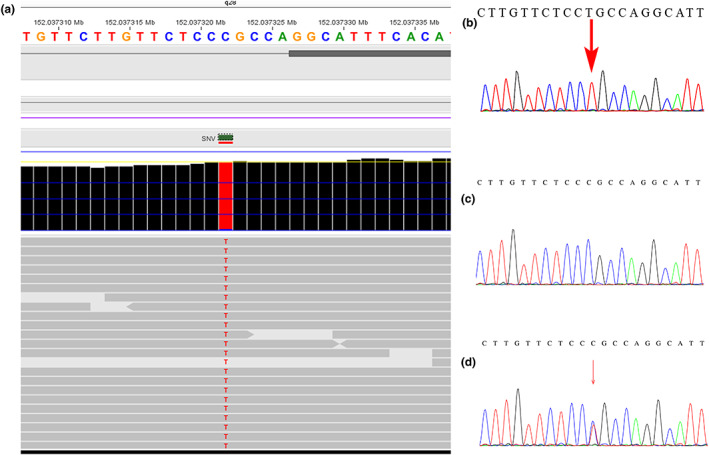Click the topmost red T in aligned reads
Screen dimensions: 709x455
pyautogui.click(x=226, y=243)
